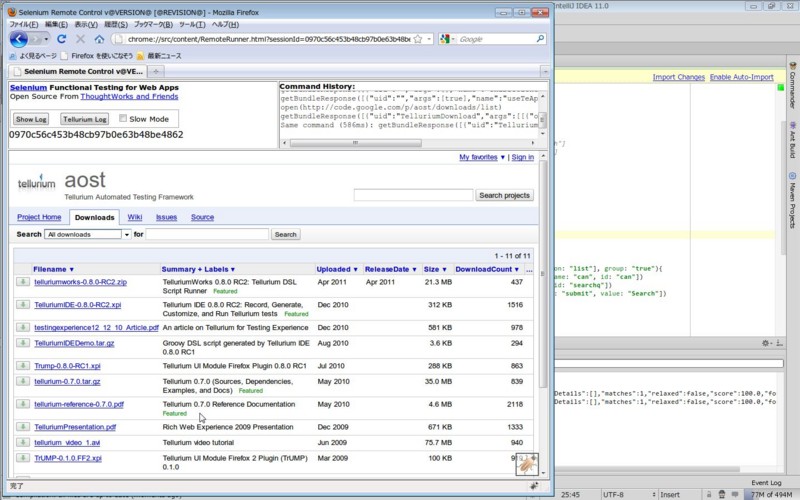Download arrow icon for tellurium-reference-0.7.0.pdf
The height and width of the screenshot is (500, 800).
coord(22,404)
